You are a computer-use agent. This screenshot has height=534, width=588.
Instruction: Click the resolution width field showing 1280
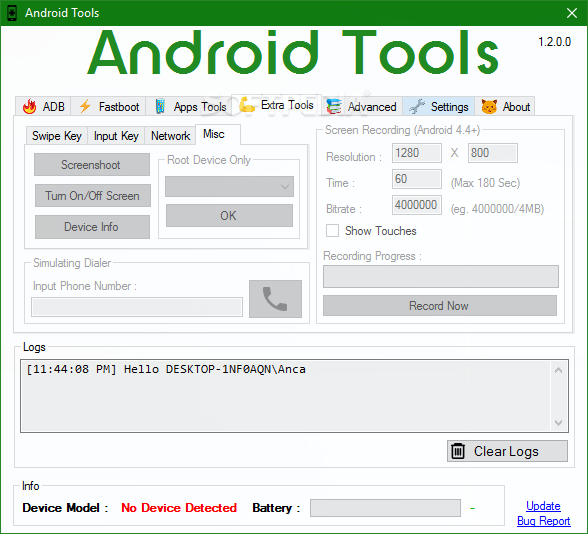[x=417, y=153]
